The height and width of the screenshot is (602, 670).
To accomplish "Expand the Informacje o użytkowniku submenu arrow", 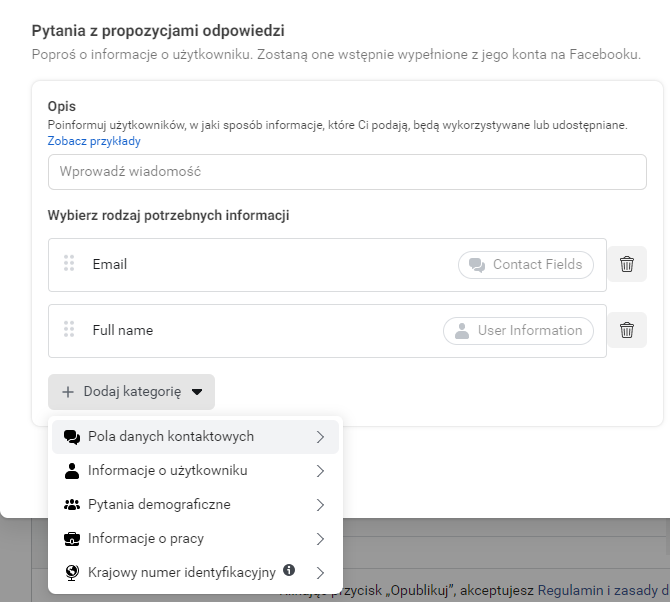I will click(x=320, y=471).
